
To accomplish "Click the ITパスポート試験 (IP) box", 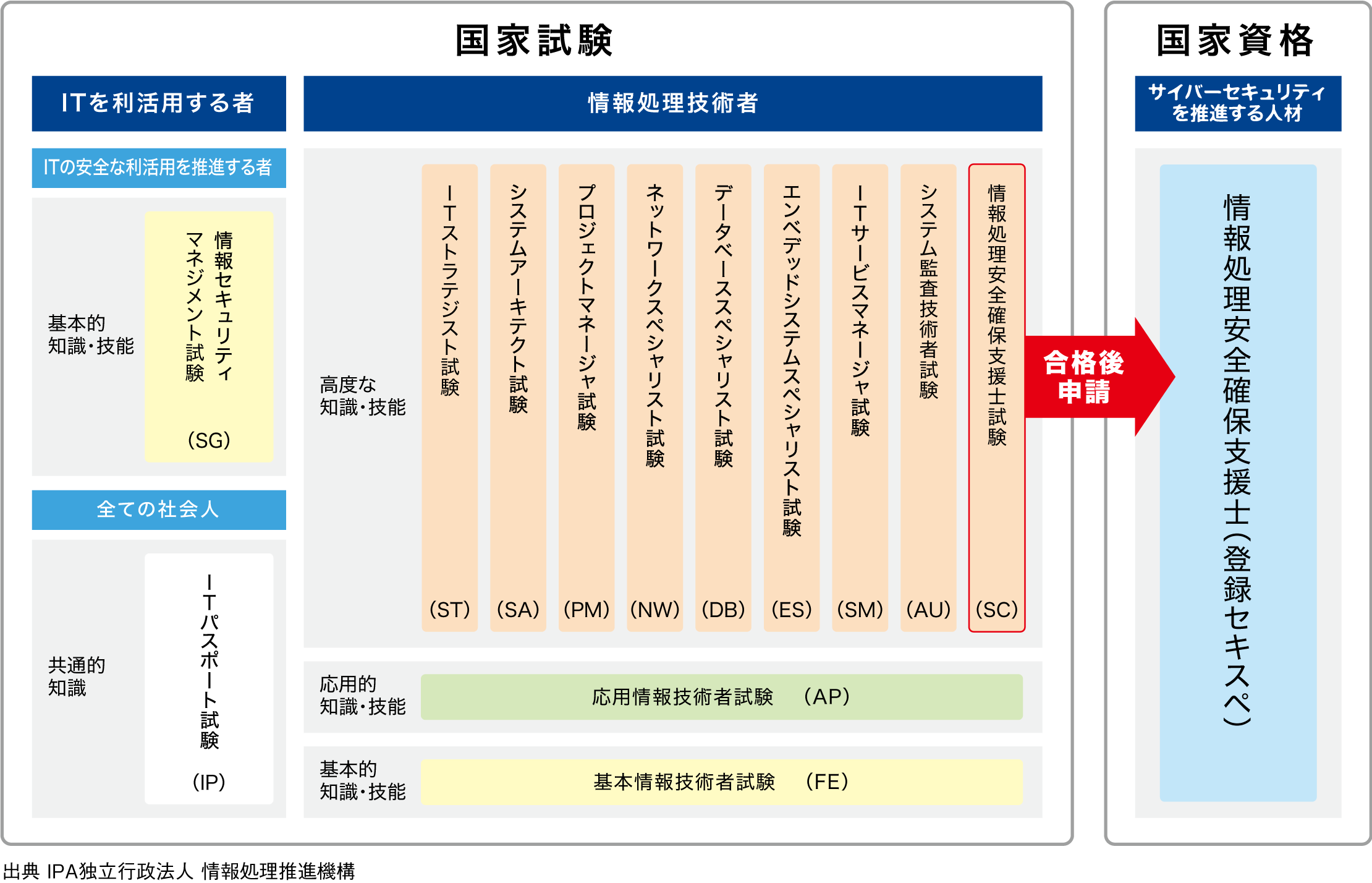I will (x=209, y=678).
